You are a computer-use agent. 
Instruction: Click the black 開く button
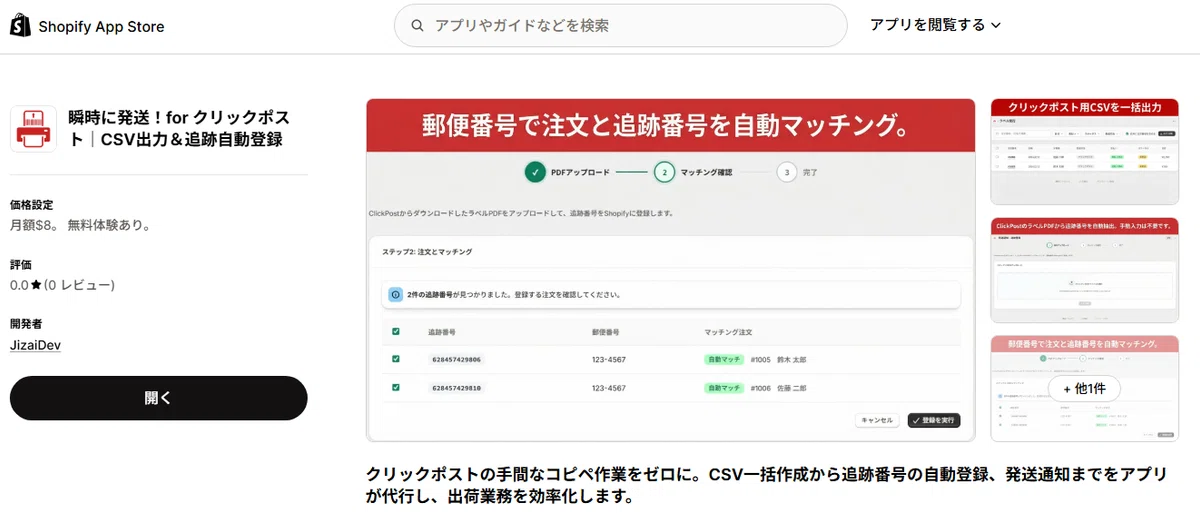(x=159, y=398)
